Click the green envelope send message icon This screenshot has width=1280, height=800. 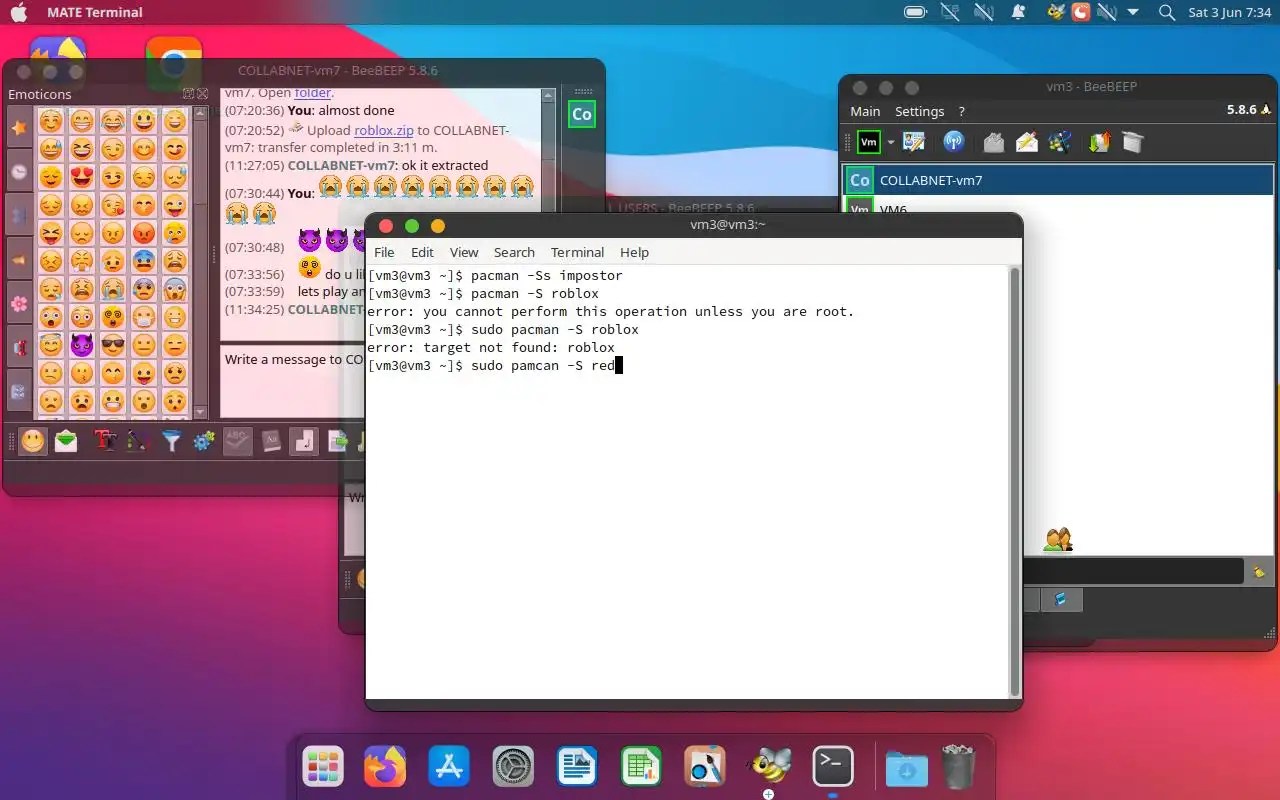(66, 441)
